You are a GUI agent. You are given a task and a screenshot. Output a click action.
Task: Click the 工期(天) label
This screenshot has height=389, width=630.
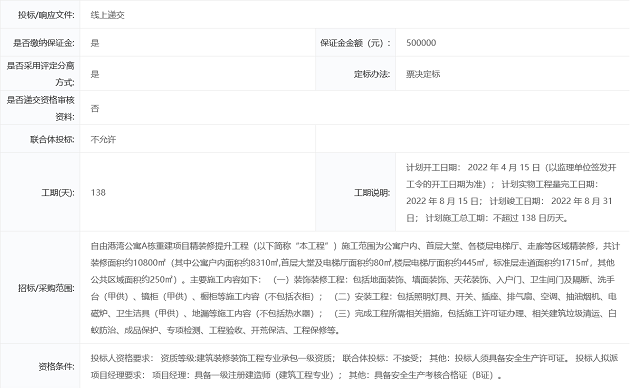pos(58,192)
